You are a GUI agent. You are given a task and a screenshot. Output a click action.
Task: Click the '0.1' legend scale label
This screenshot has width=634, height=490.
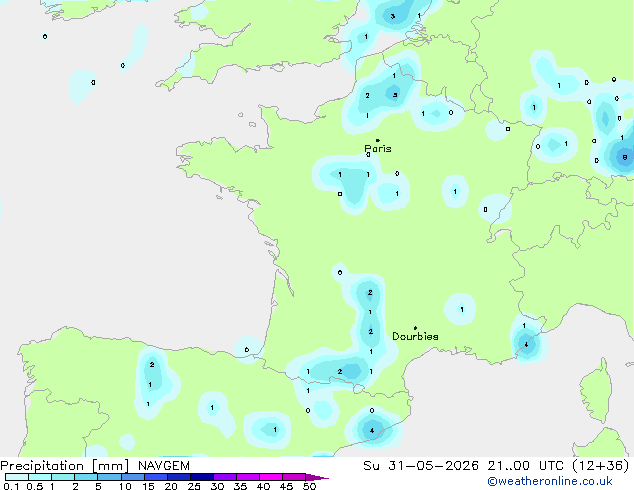click(11, 486)
